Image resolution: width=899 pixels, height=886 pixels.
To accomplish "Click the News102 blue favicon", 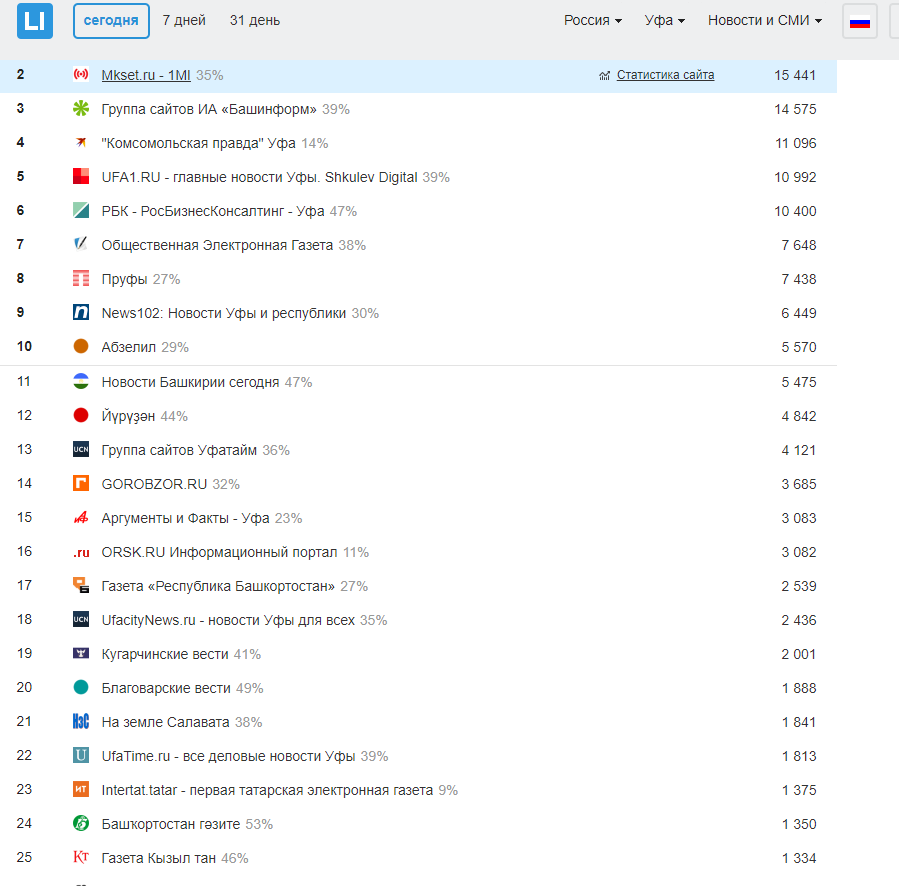I will [81, 313].
